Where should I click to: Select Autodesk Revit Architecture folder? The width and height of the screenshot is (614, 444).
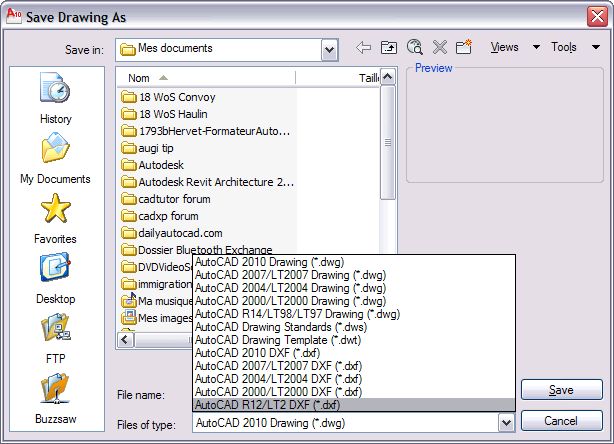(208, 182)
